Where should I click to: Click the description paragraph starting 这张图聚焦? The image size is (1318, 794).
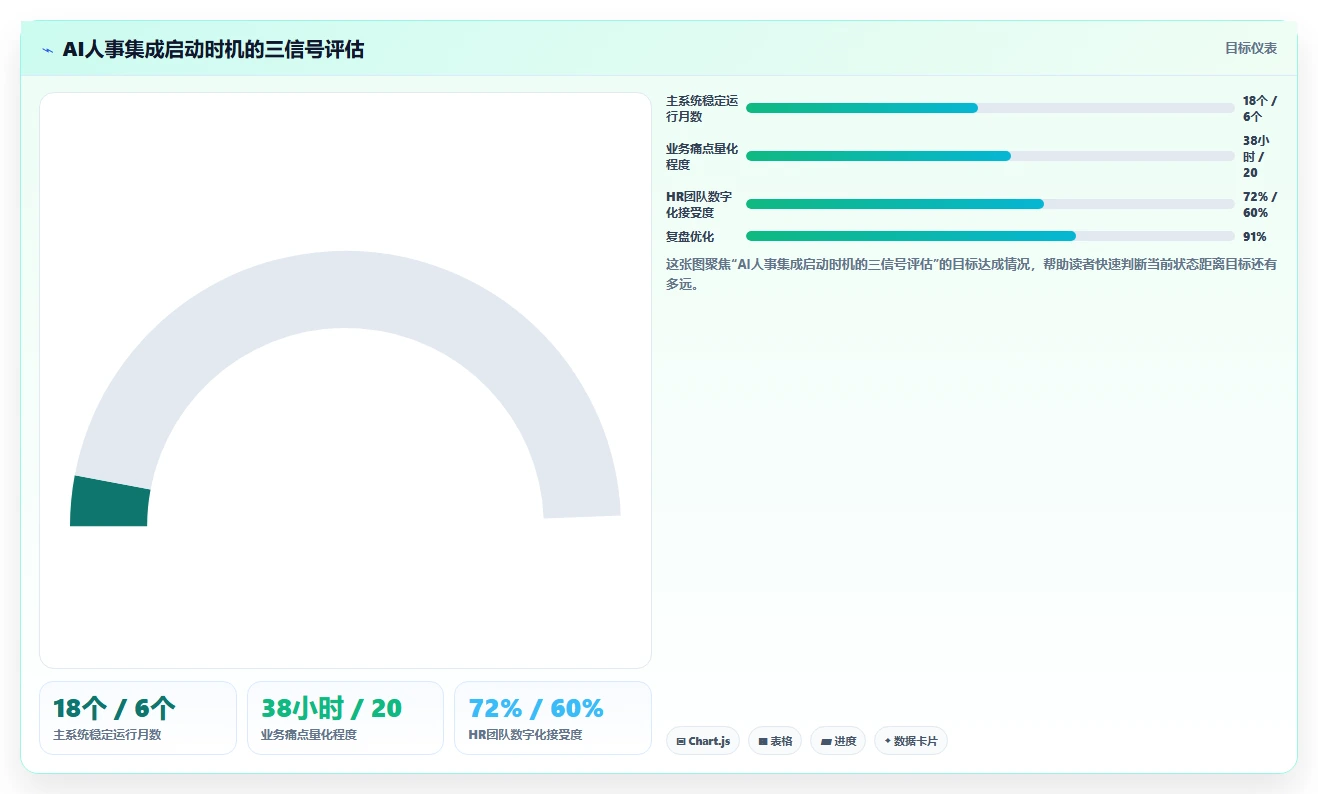tap(971, 274)
